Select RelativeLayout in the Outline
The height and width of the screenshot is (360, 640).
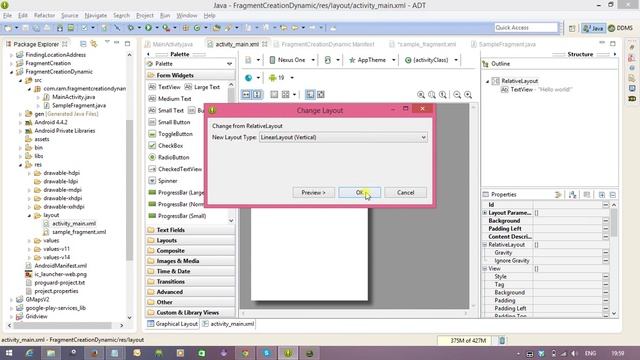pos(519,81)
